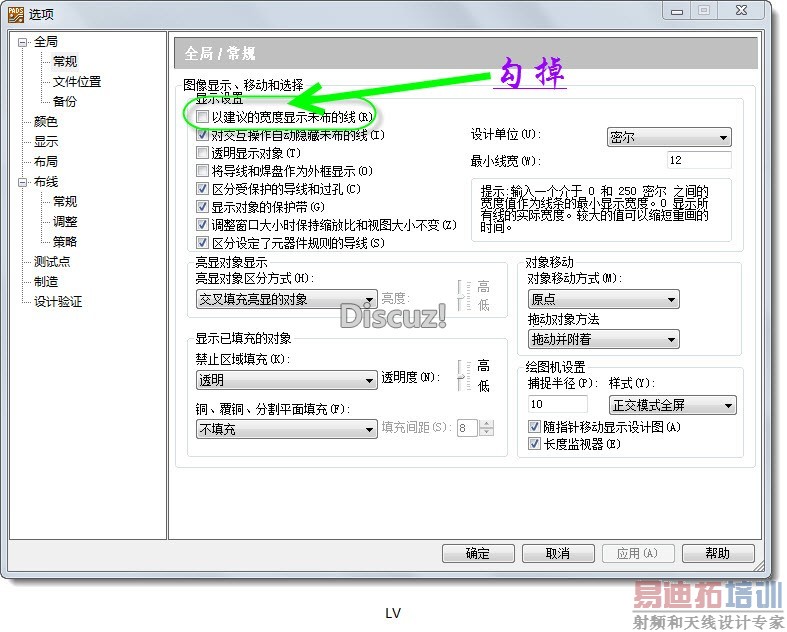This screenshot has width=787, height=632.
Task: Disable '长度监视器(E)' checkbox
Action: coord(534,444)
